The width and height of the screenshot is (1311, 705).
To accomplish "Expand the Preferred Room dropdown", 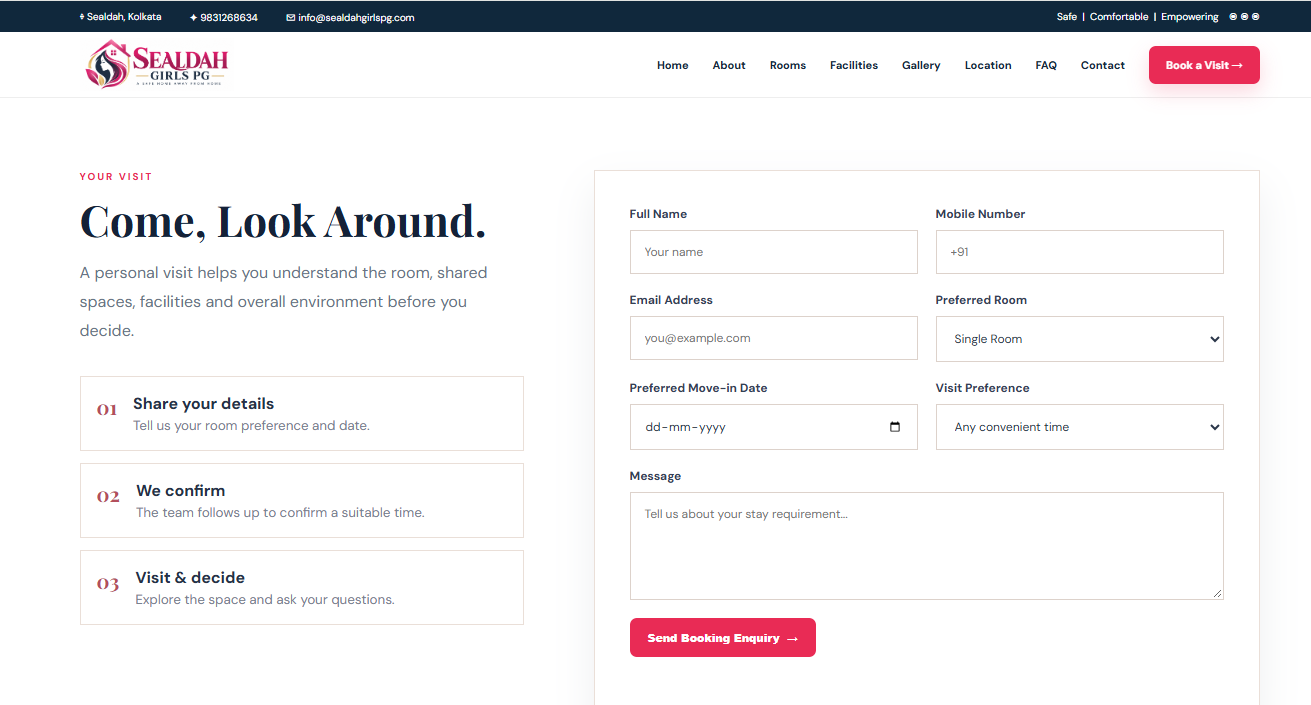I will click(1079, 339).
